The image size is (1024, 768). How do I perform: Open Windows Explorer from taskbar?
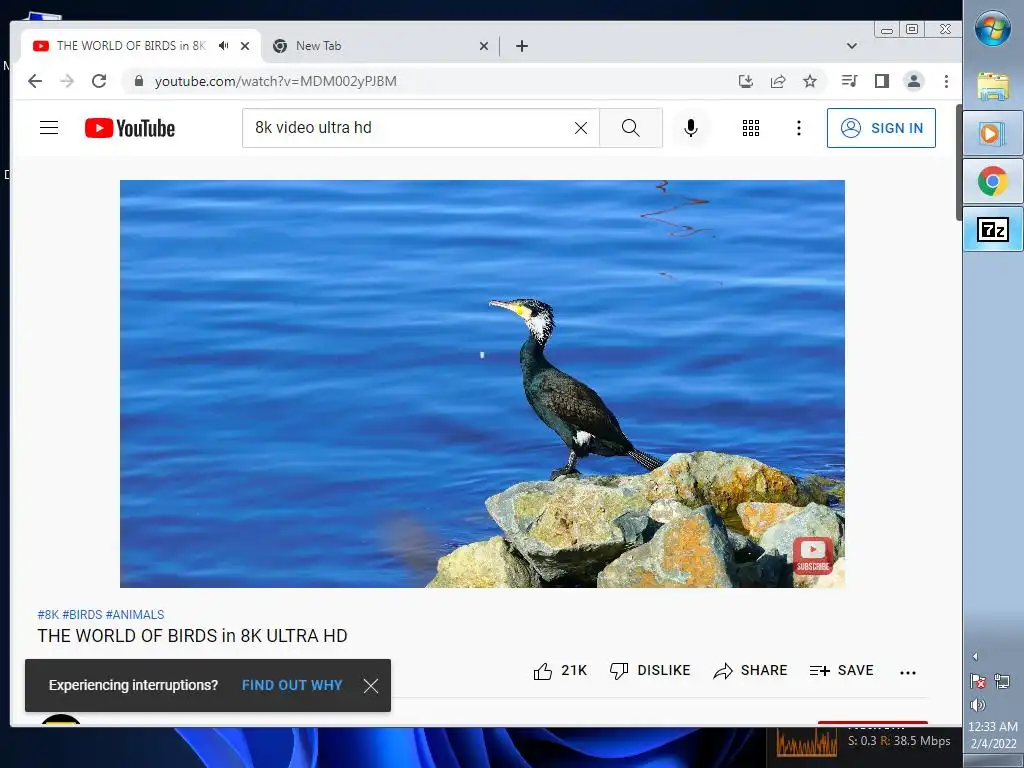pos(993,86)
